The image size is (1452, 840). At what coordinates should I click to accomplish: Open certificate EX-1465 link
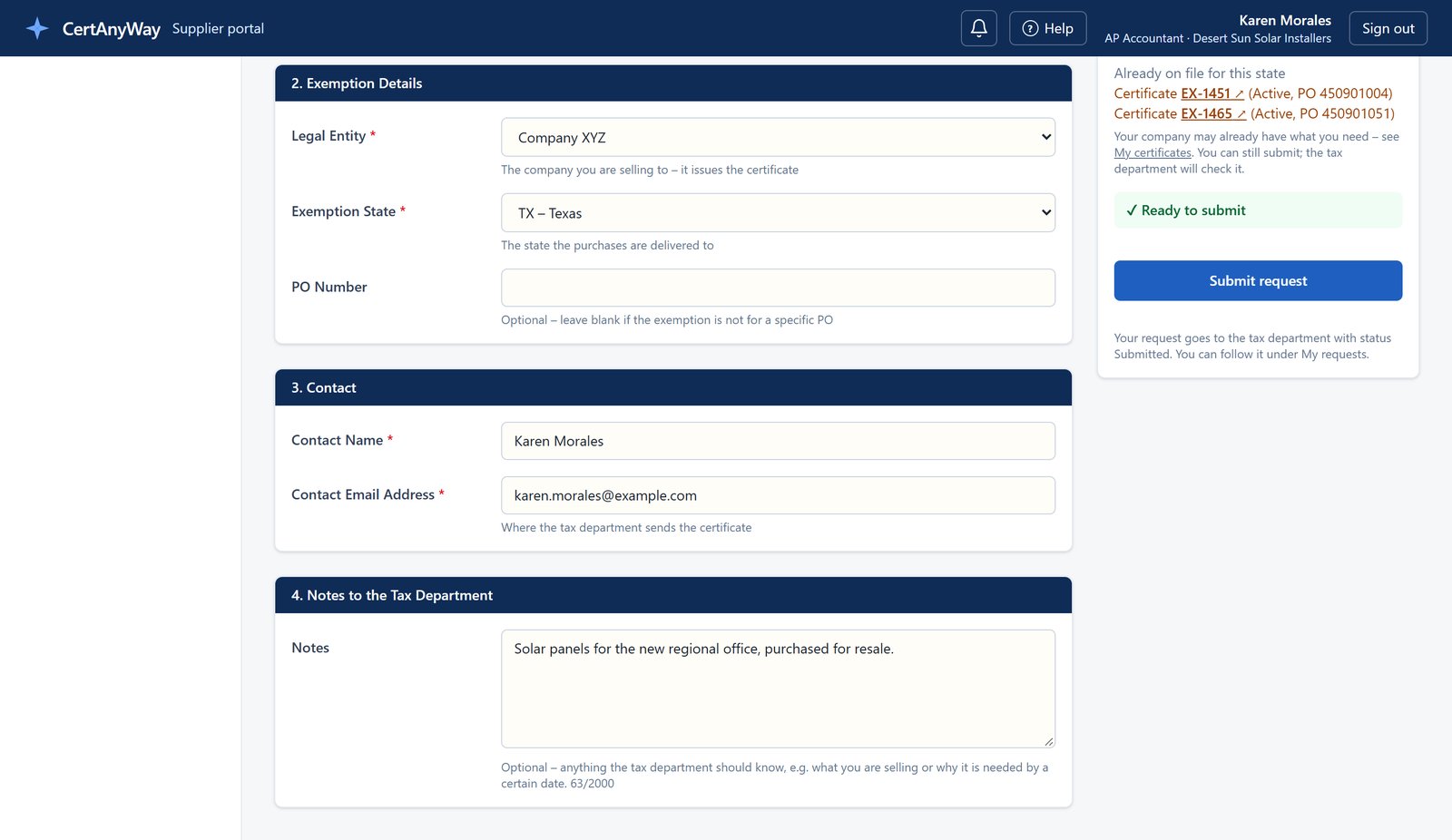coord(1213,113)
